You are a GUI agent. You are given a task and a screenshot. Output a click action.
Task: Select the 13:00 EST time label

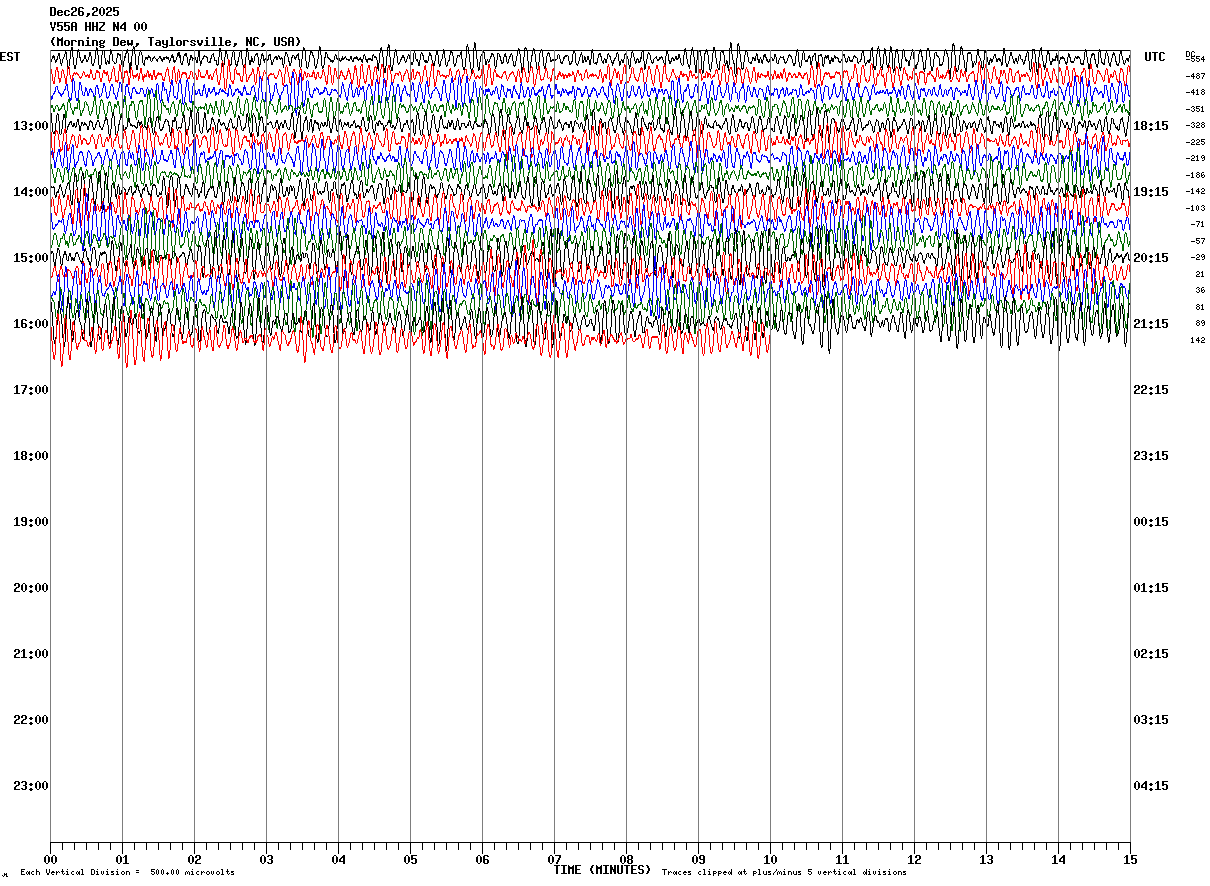[31, 126]
